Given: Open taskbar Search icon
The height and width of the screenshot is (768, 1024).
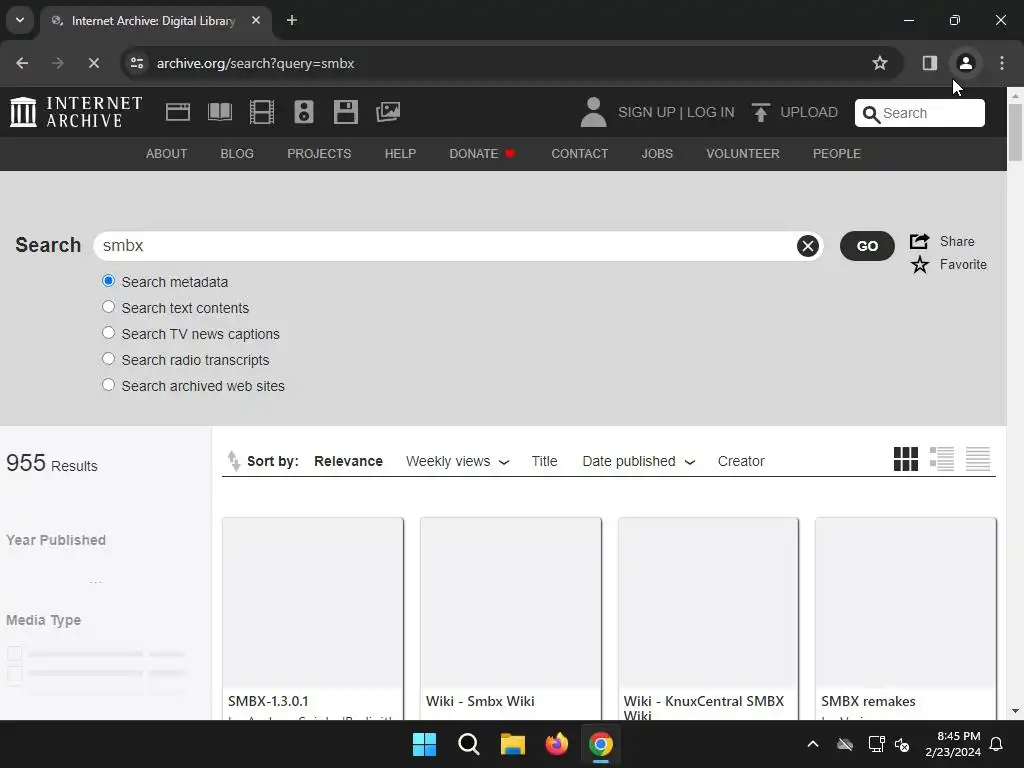Looking at the screenshot, I should [x=468, y=744].
